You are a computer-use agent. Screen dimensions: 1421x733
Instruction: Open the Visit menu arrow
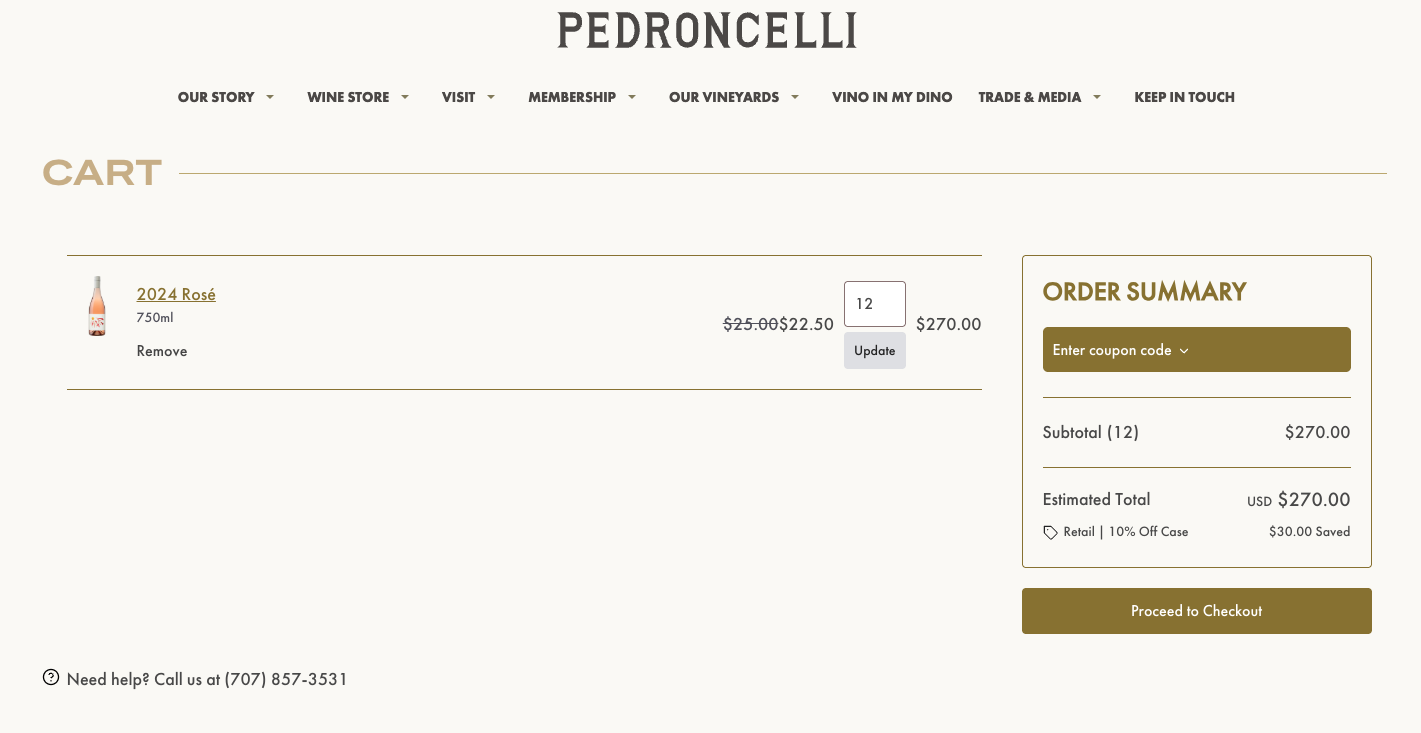pyautogui.click(x=491, y=97)
